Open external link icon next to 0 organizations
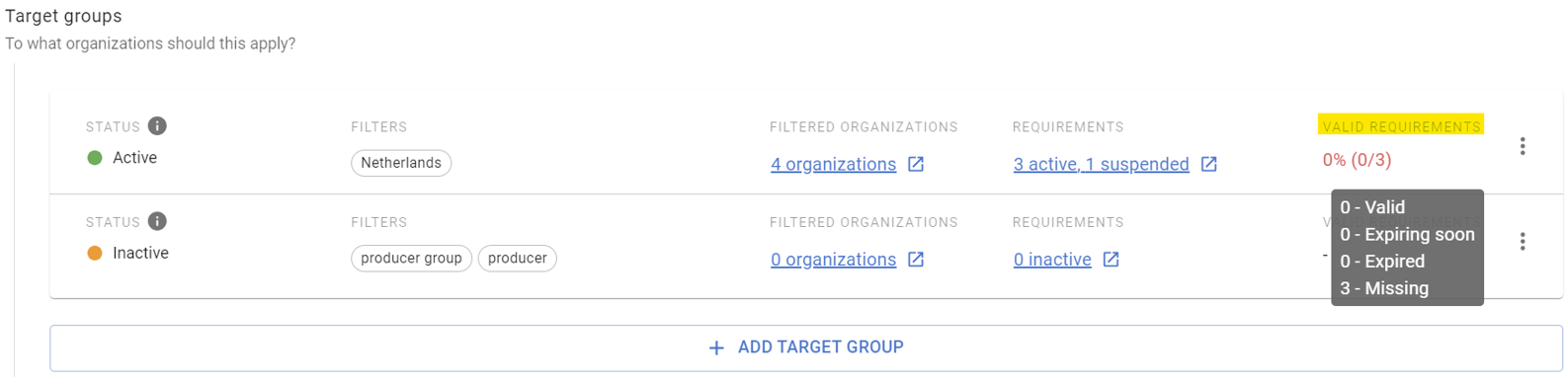 [916, 259]
